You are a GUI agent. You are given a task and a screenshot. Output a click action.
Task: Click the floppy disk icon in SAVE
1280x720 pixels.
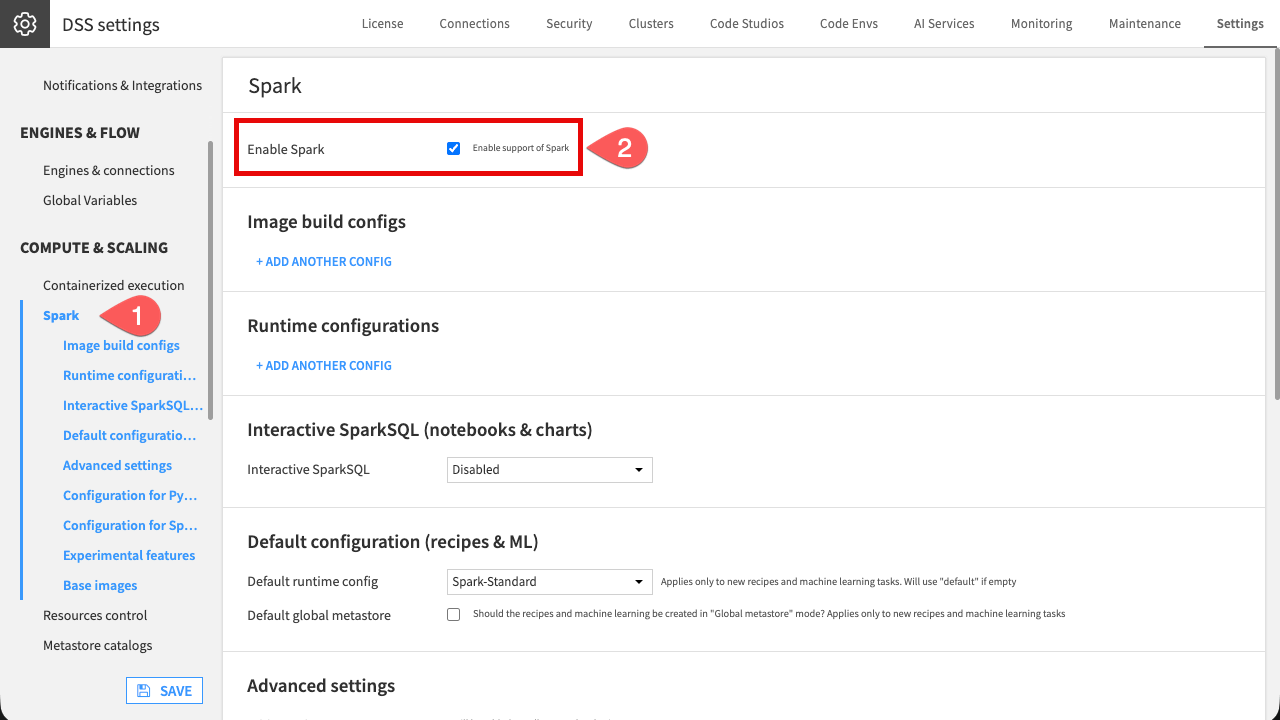144,691
